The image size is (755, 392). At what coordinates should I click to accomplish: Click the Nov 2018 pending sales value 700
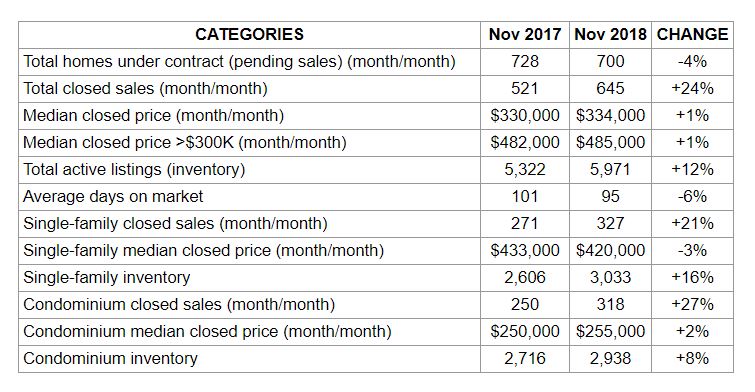[610, 62]
